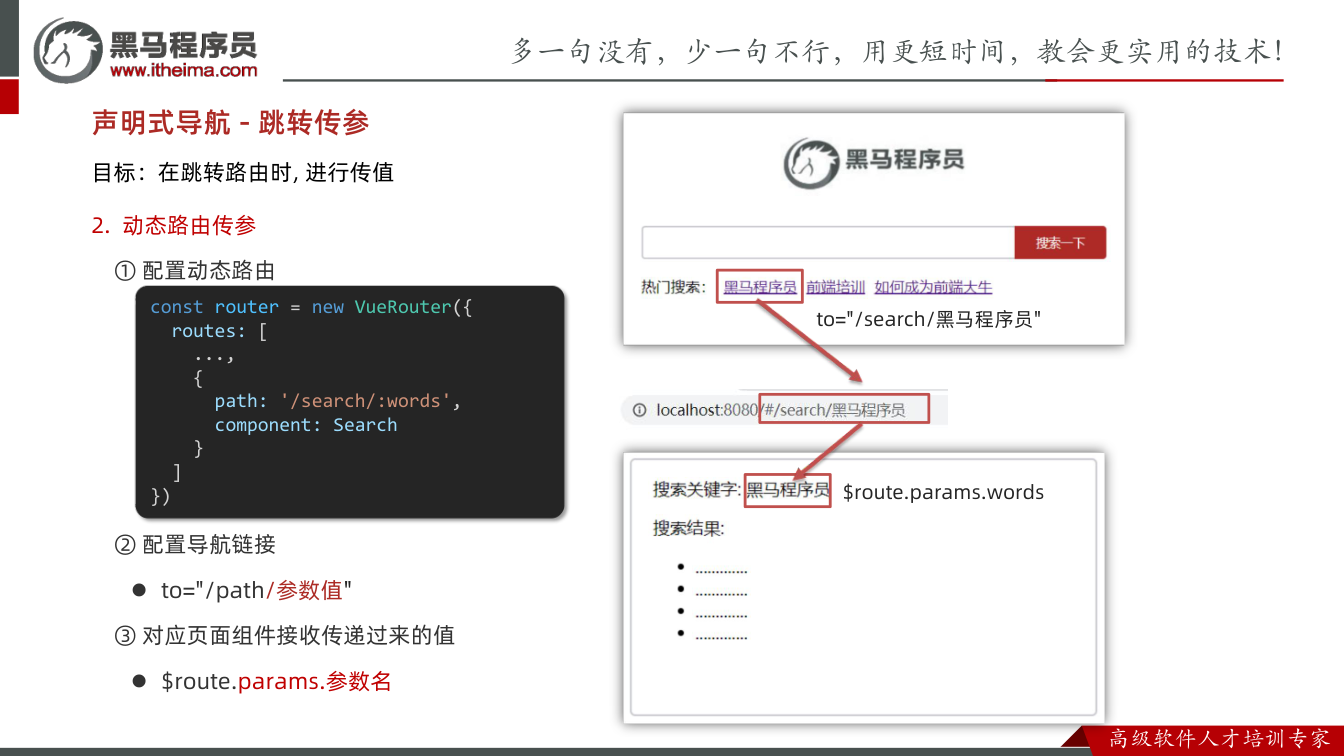Open the 如何成为前端大牛 hot search link
Viewport: 1344px width, 756px height.
tap(933, 287)
